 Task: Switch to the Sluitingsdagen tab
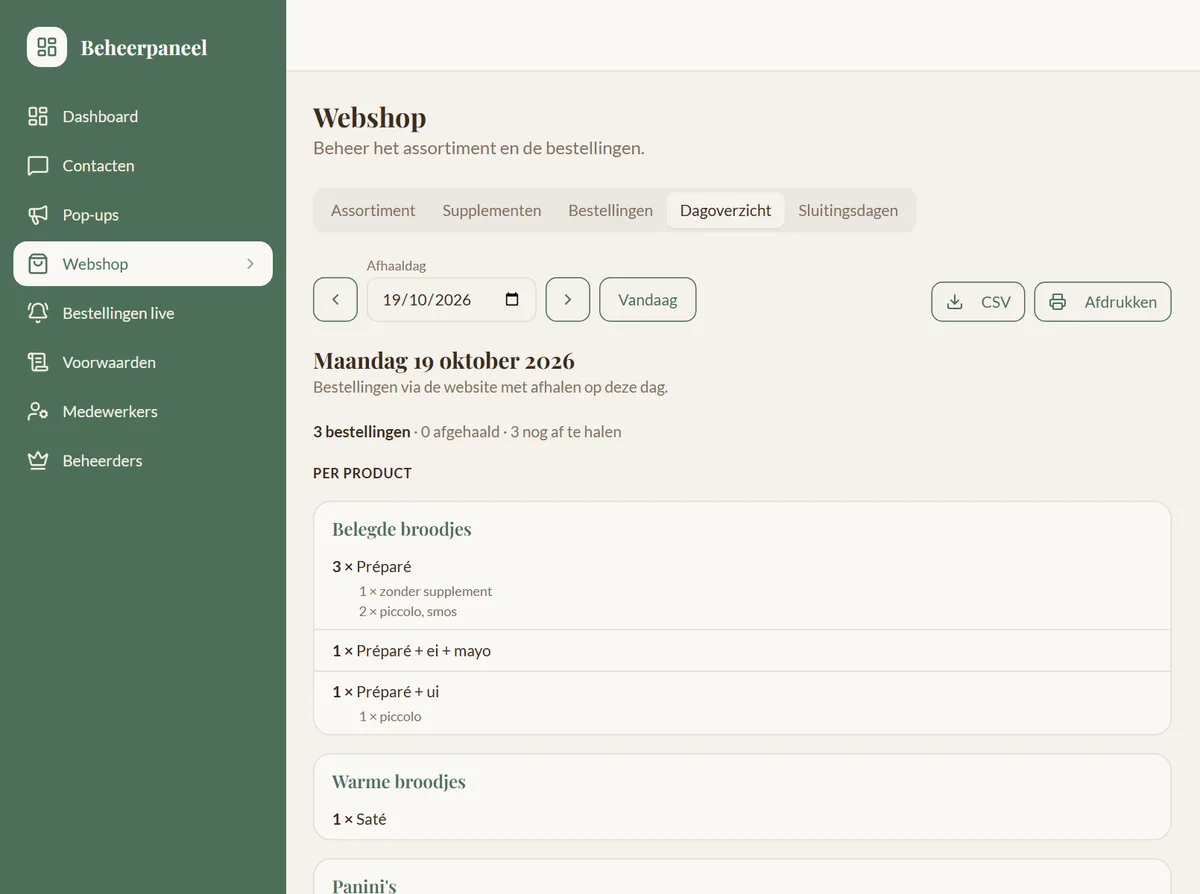(848, 210)
